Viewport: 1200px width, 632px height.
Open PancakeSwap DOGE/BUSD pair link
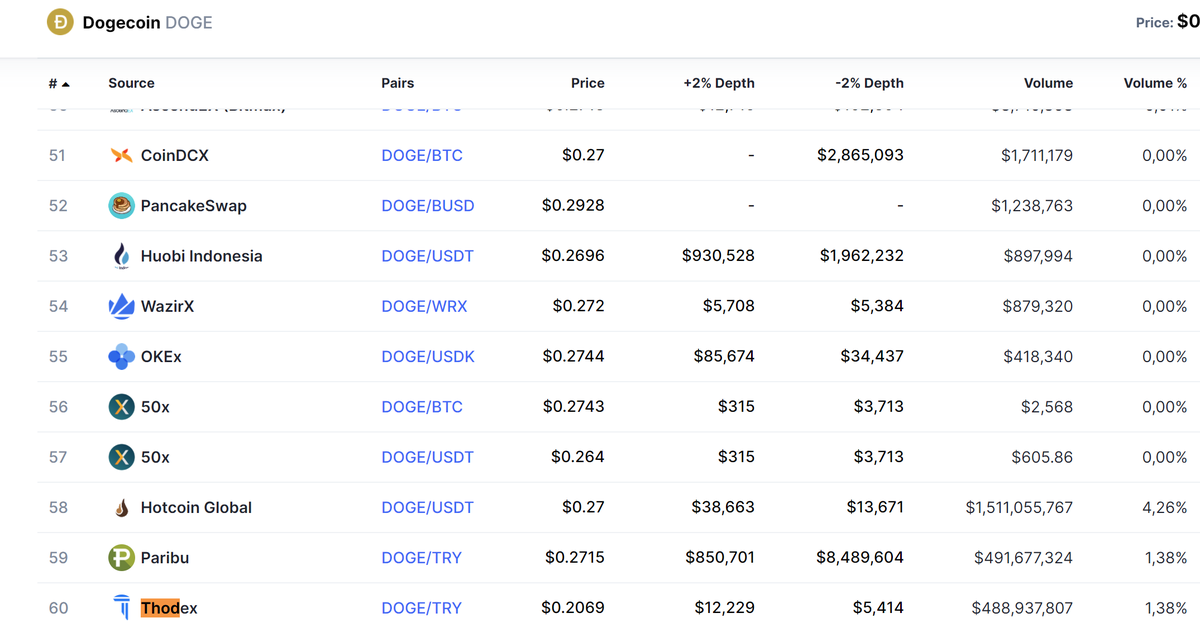pyautogui.click(x=428, y=205)
